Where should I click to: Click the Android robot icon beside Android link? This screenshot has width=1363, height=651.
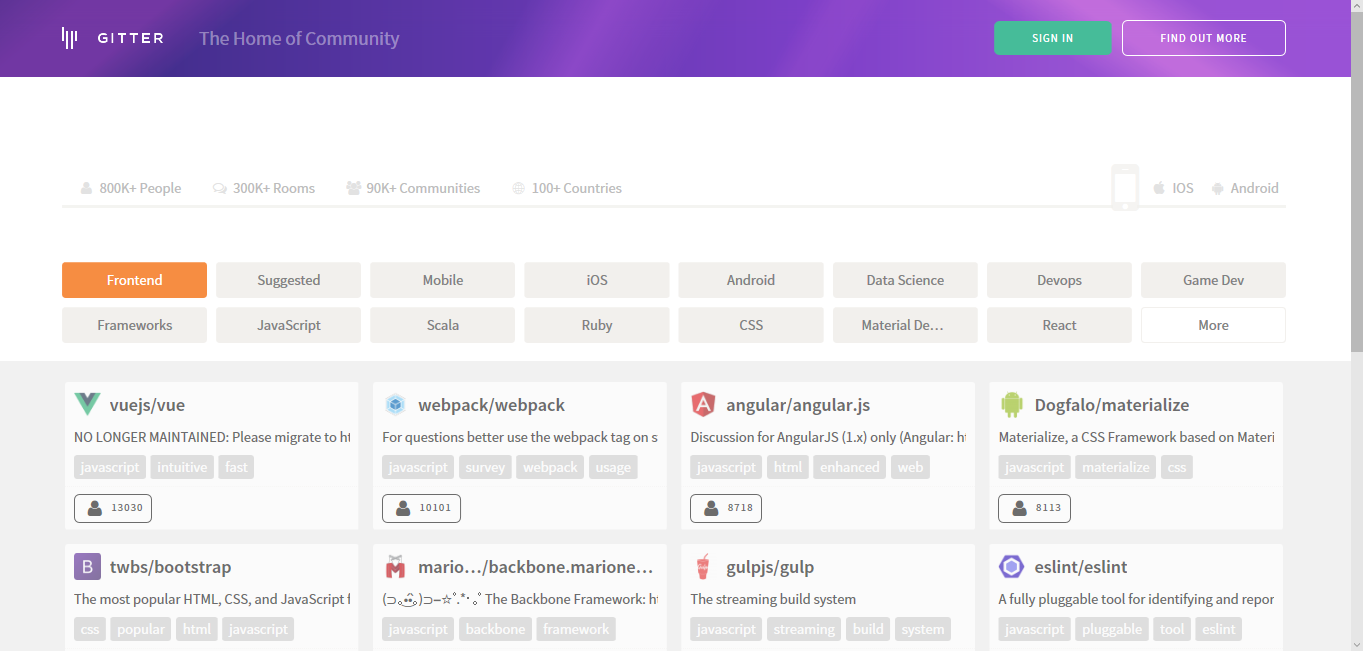coord(1217,188)
